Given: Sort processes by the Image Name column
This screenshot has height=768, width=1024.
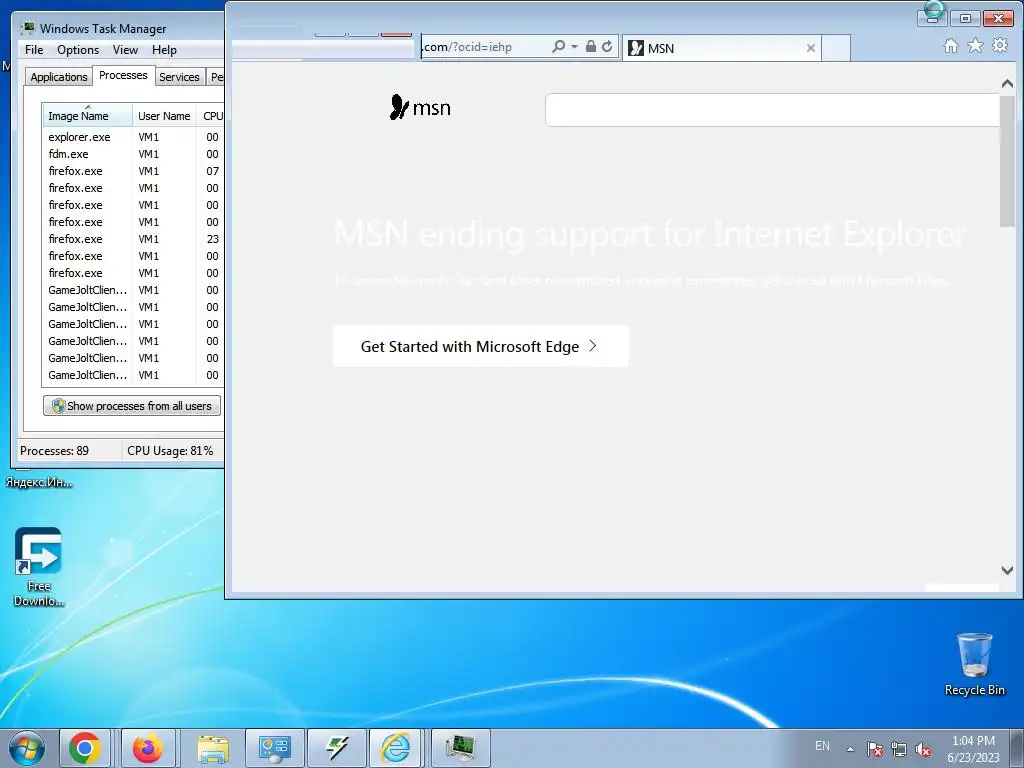Looking at the screenshot, I should [88, 116].
